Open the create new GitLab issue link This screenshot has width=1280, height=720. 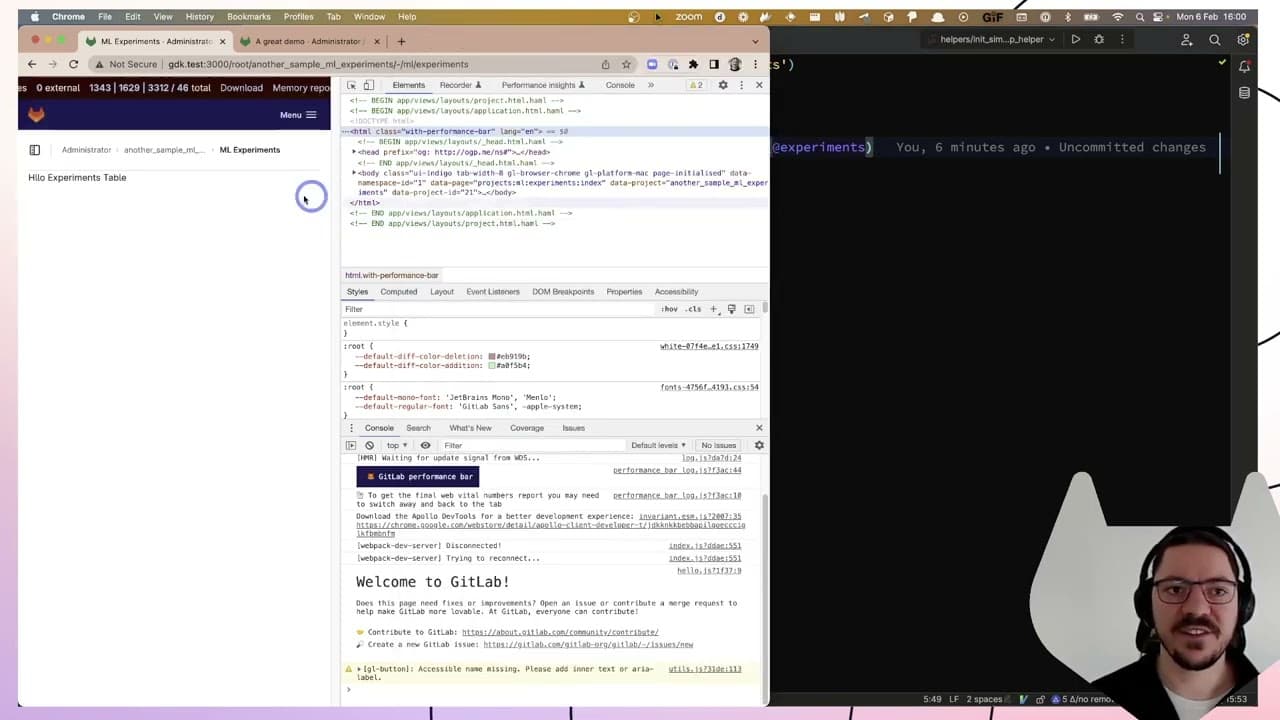588,644
